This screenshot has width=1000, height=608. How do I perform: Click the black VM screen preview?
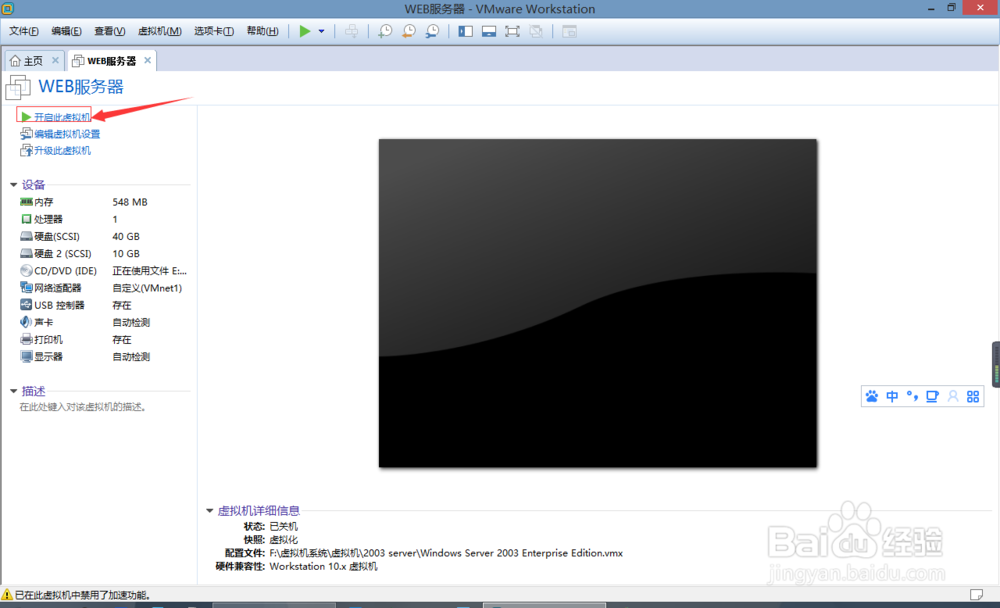coord(598,303)
